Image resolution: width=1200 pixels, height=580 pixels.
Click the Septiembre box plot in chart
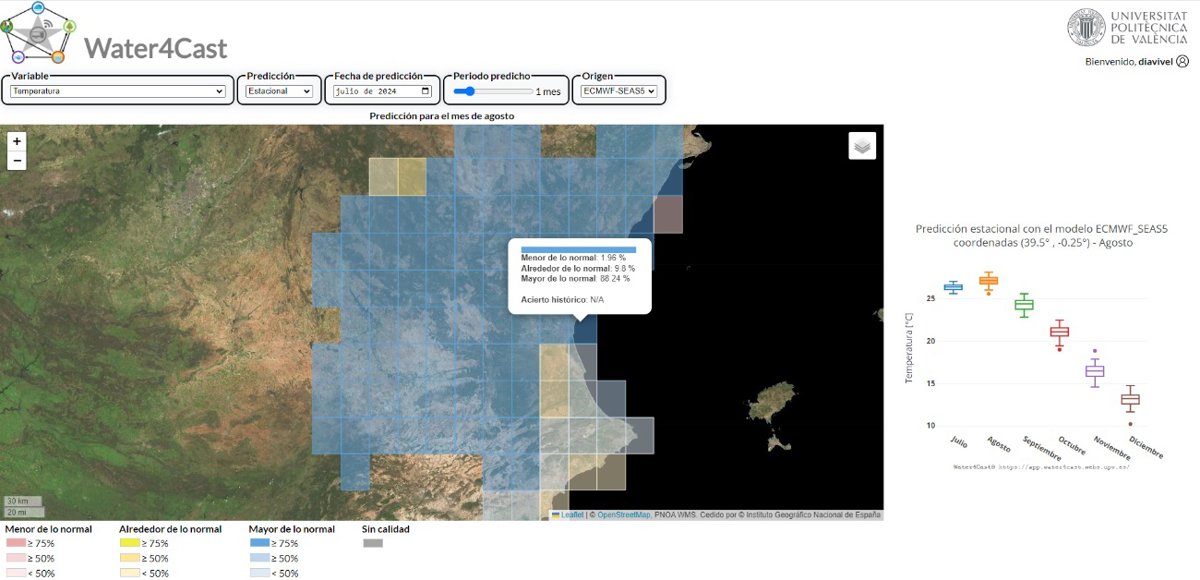click(1024, 305)
